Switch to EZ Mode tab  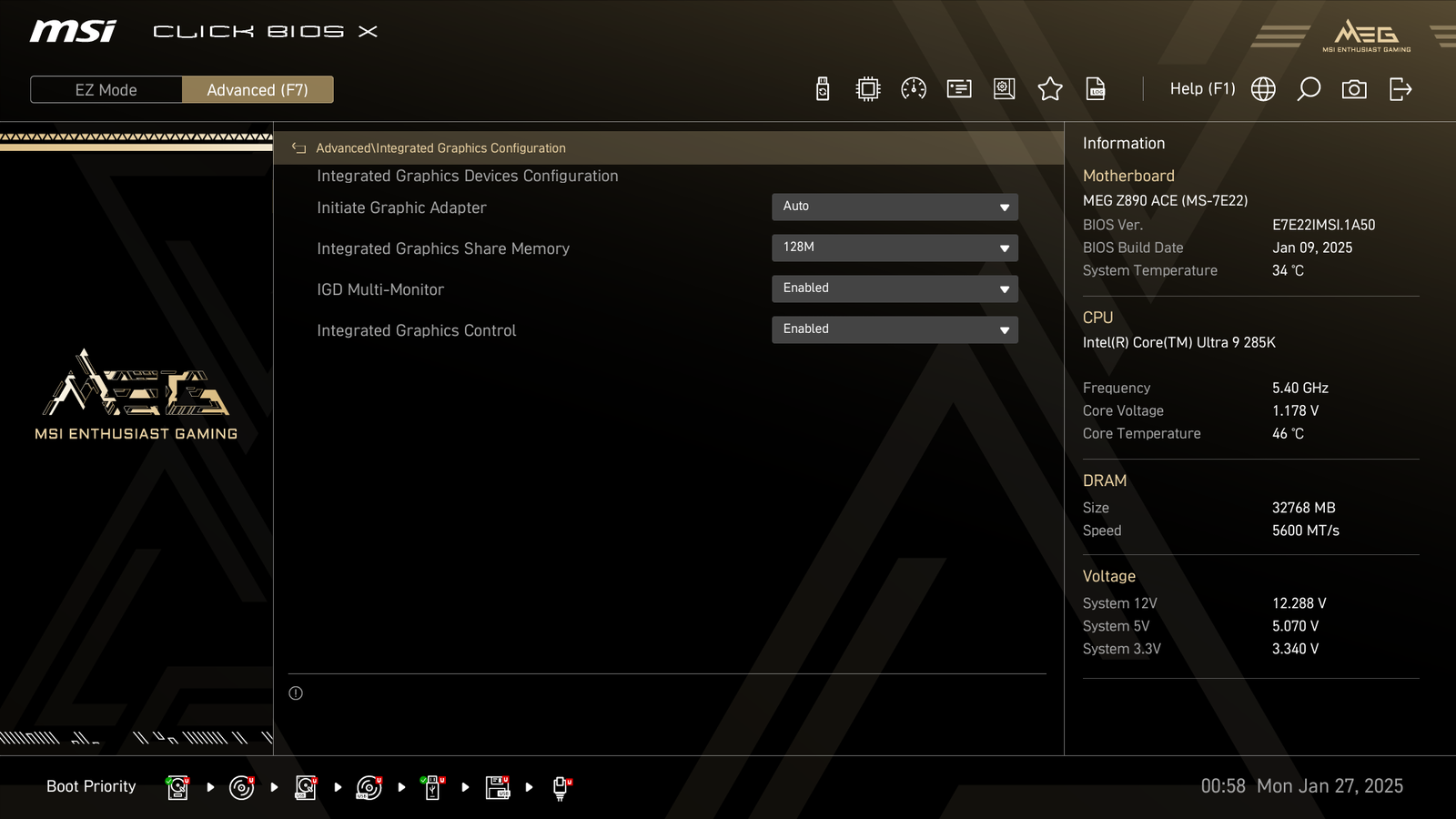coord(106,90)
